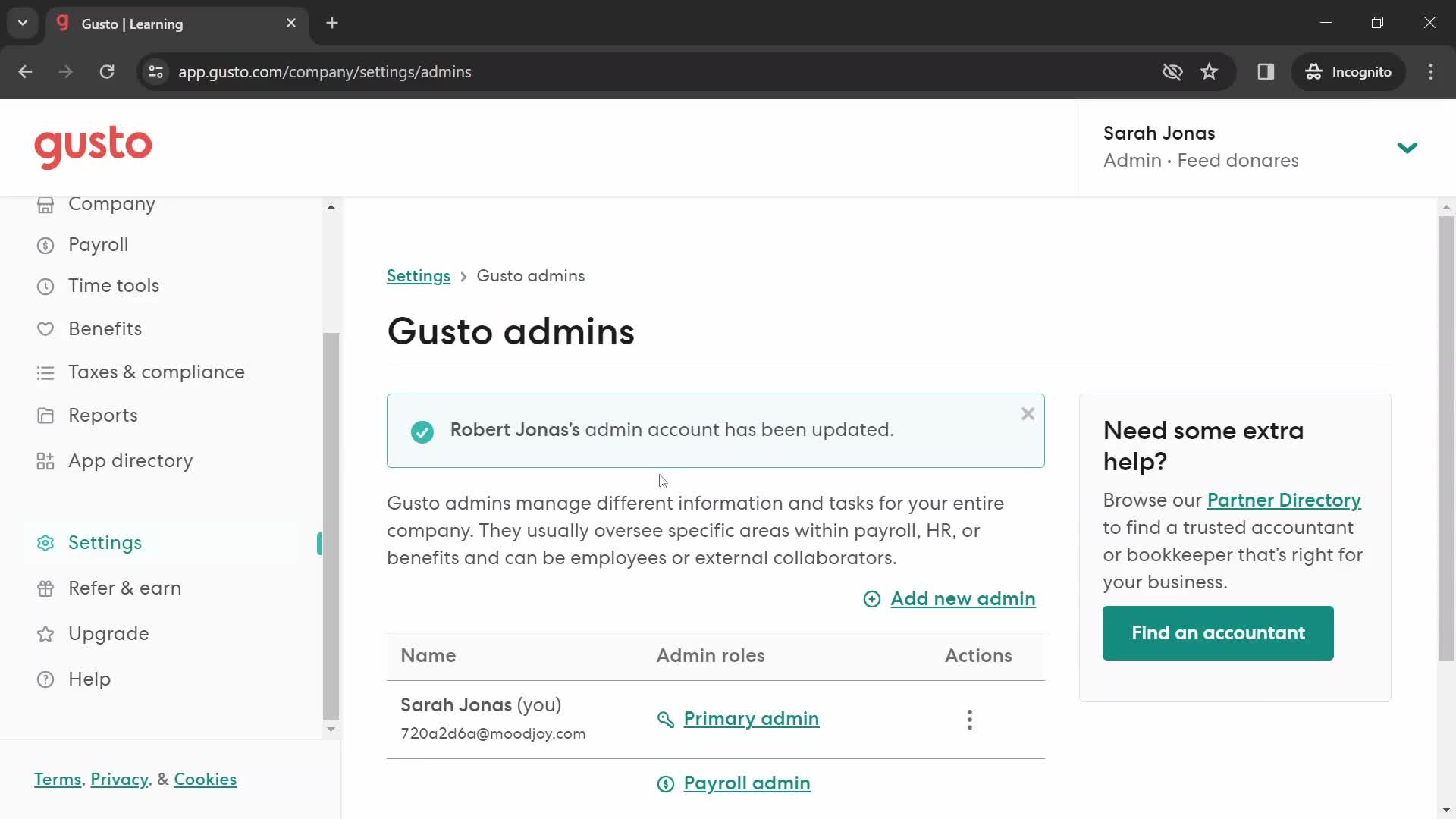Select the Refer & earn menu item
1456x819 pixels.
124,588
